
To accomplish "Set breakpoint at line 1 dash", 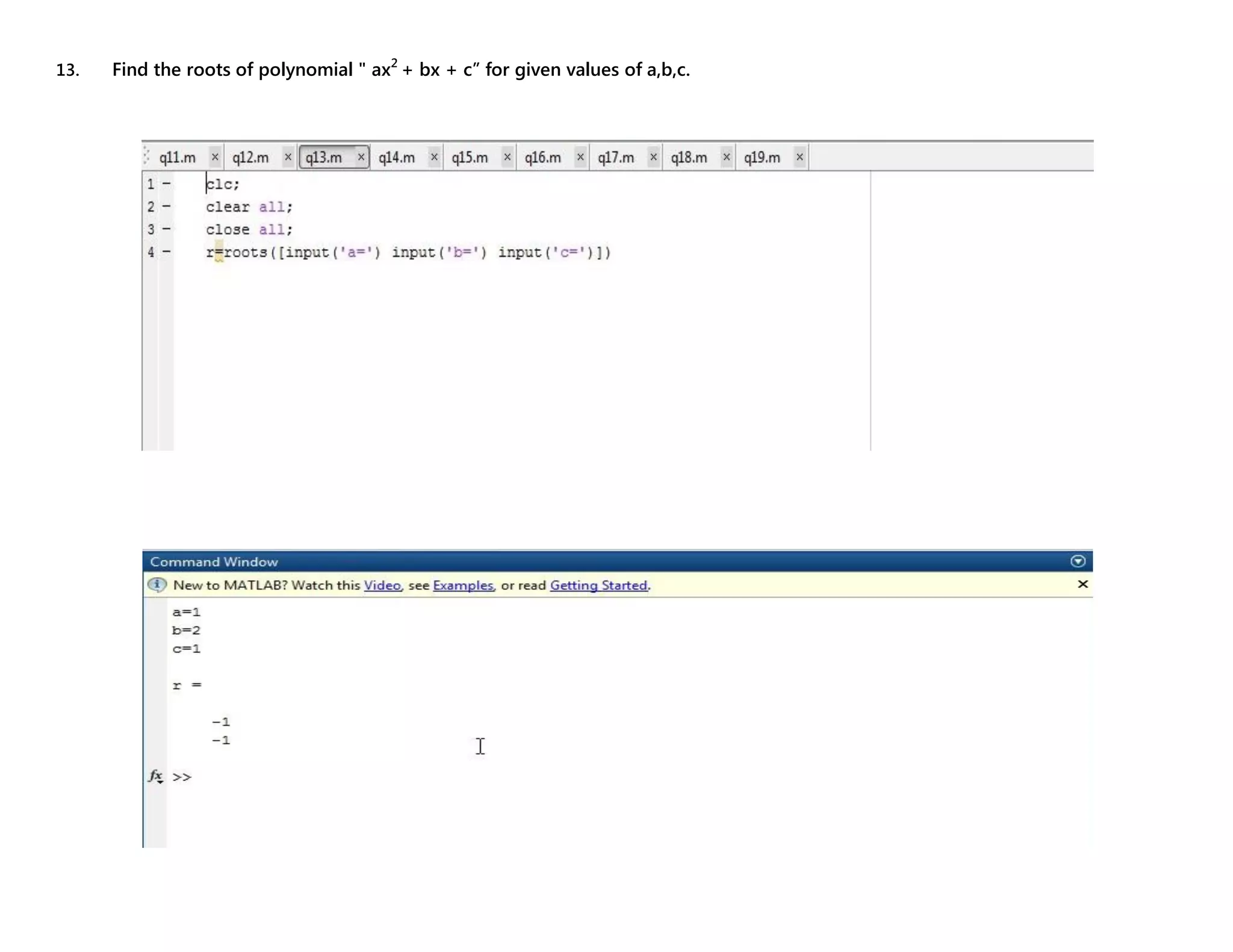I will tap(166, 184).
